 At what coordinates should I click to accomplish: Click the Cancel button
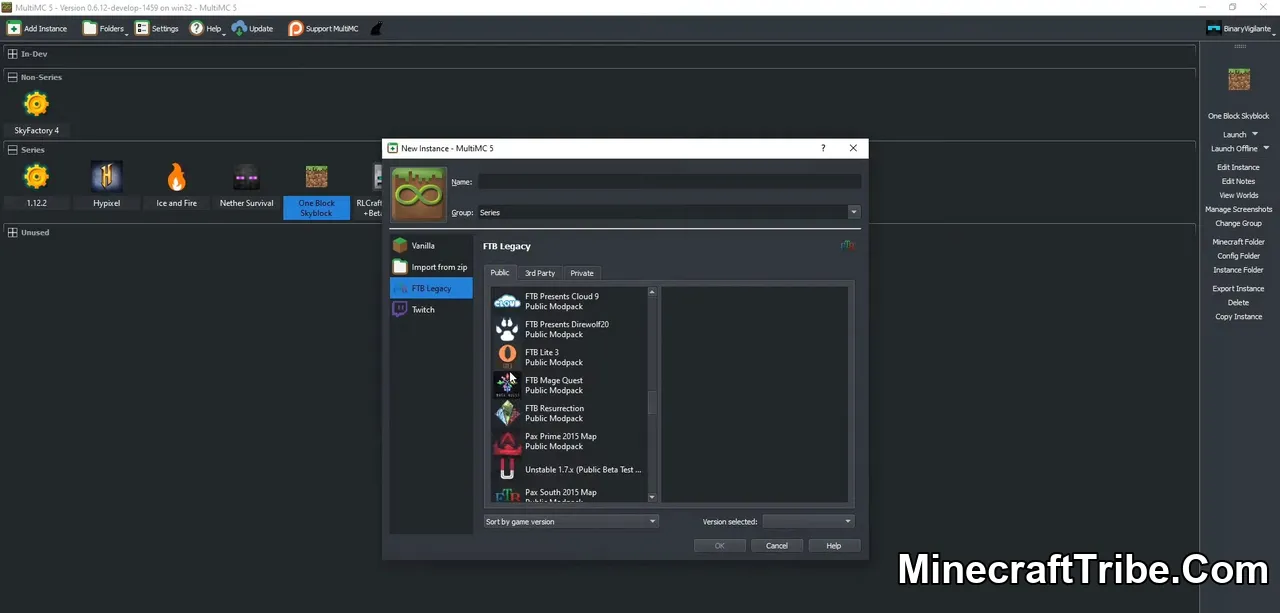coord(777,546)
